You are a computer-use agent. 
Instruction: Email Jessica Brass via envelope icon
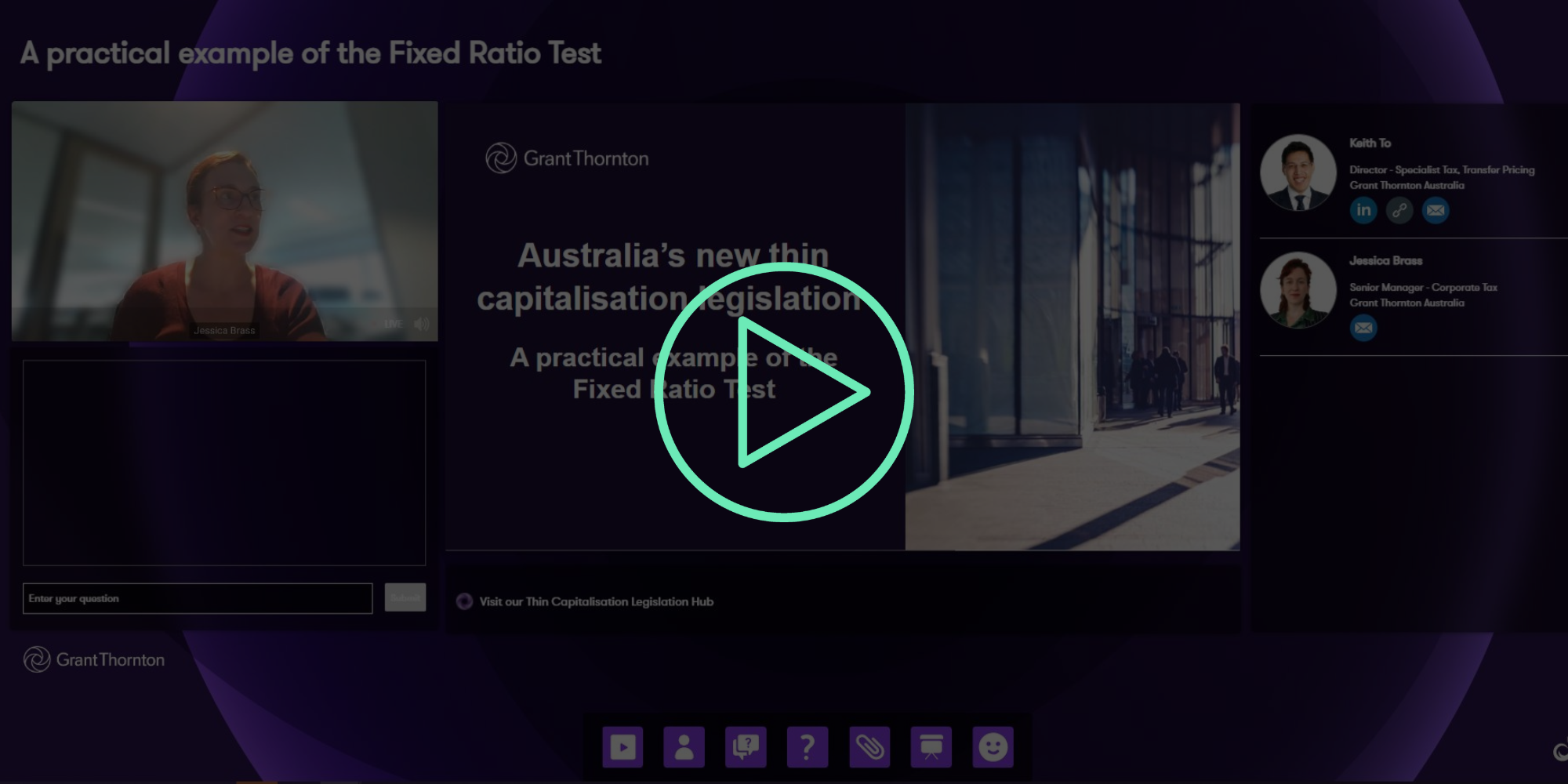click(x=1363, y=328)
